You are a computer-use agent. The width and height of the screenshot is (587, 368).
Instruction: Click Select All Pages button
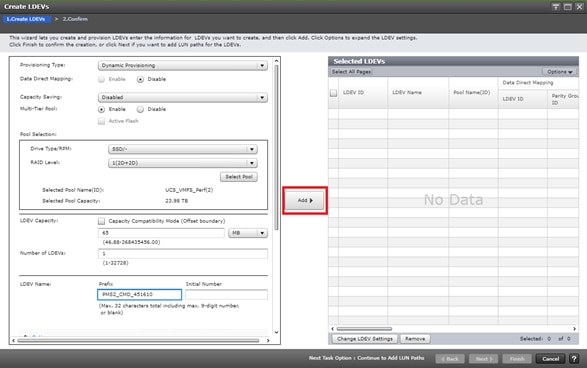(352, 72)
